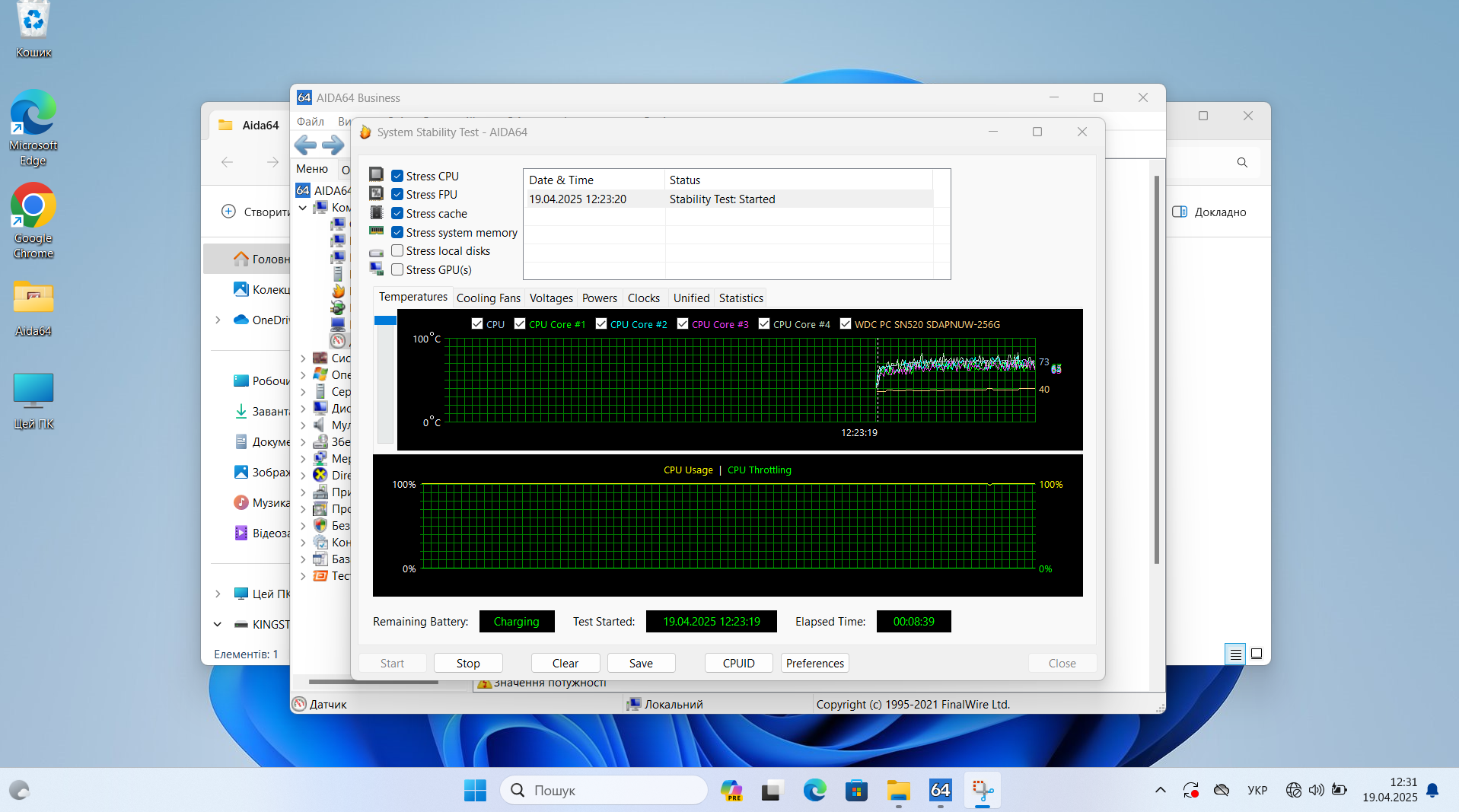The width and height of the screenshot is (1459, 812).
Task: Show hidden system tray icons chevron
Action: tap(1160, 790)
